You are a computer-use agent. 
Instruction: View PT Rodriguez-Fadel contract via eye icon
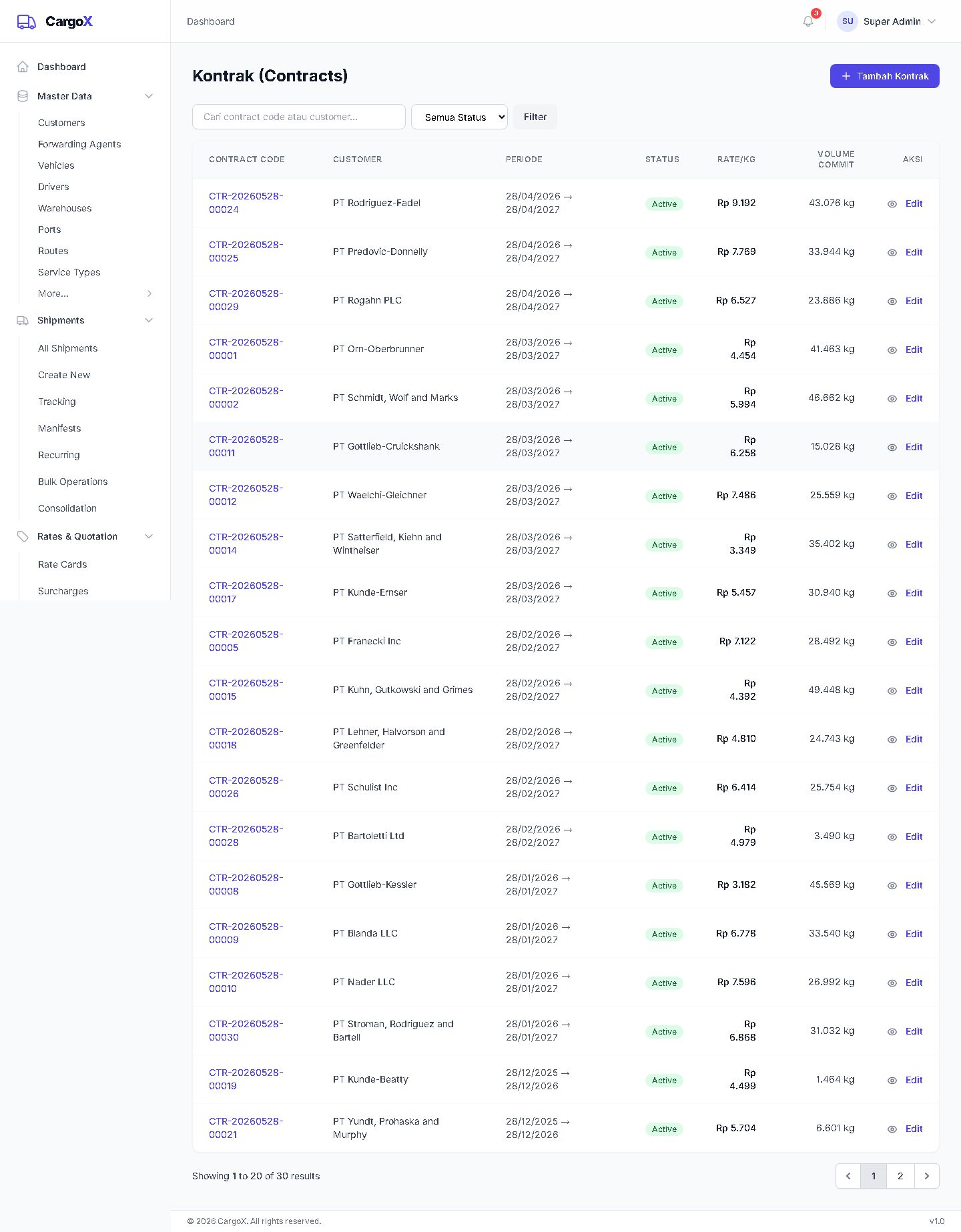tap(892, 204)
